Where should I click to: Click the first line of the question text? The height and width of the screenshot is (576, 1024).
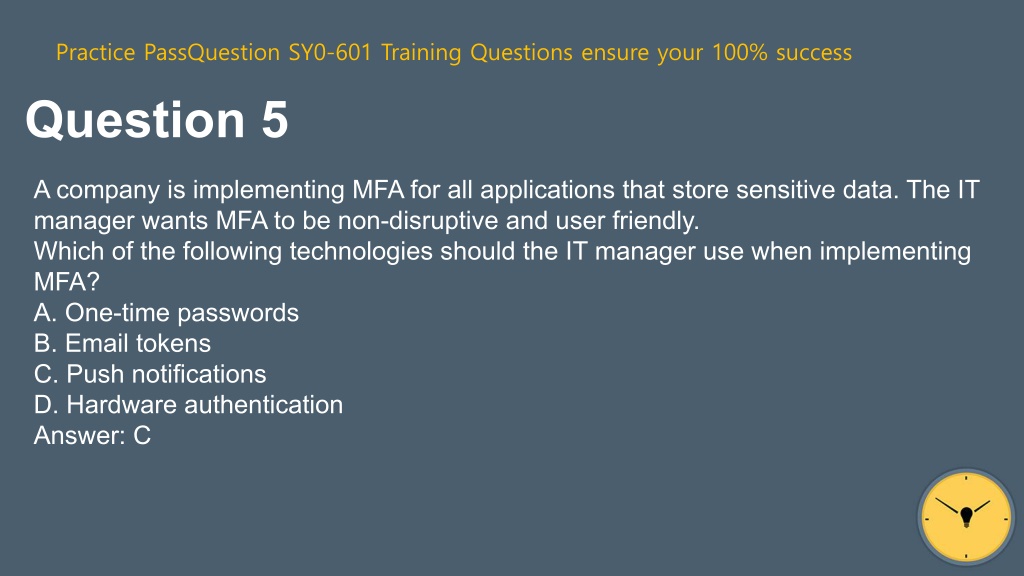(x=506, y=190)
